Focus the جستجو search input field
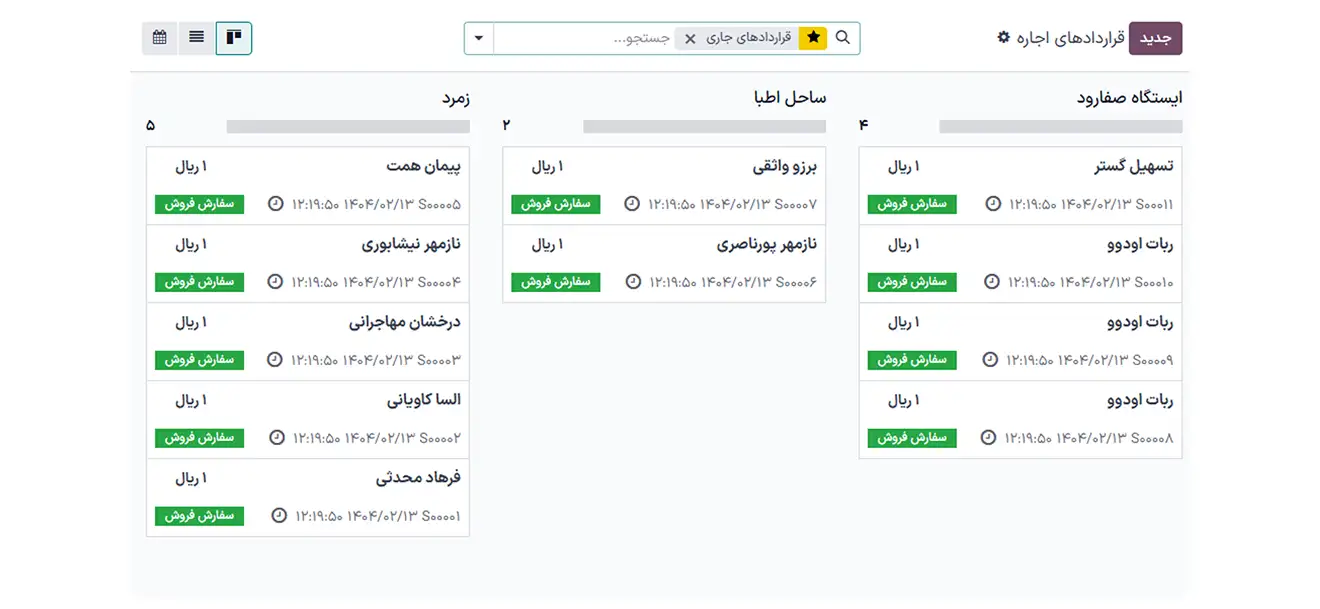Image resolution: width=1320 pixels, height=609 pixels. point(585,38)
